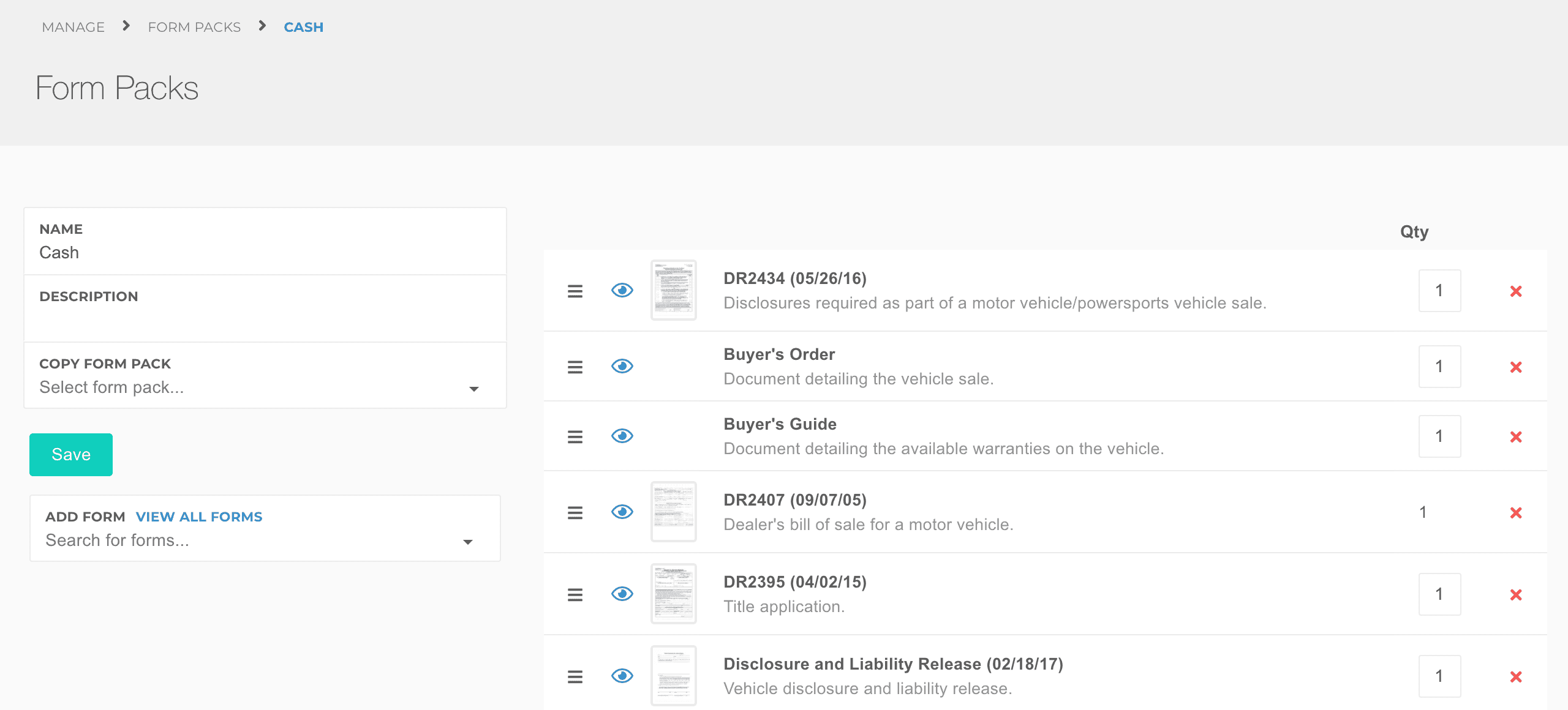This screenshot has height=710, width=1568.
Task: Click the drag handle for DR2434 row
Action: click(x=575, y=291)
